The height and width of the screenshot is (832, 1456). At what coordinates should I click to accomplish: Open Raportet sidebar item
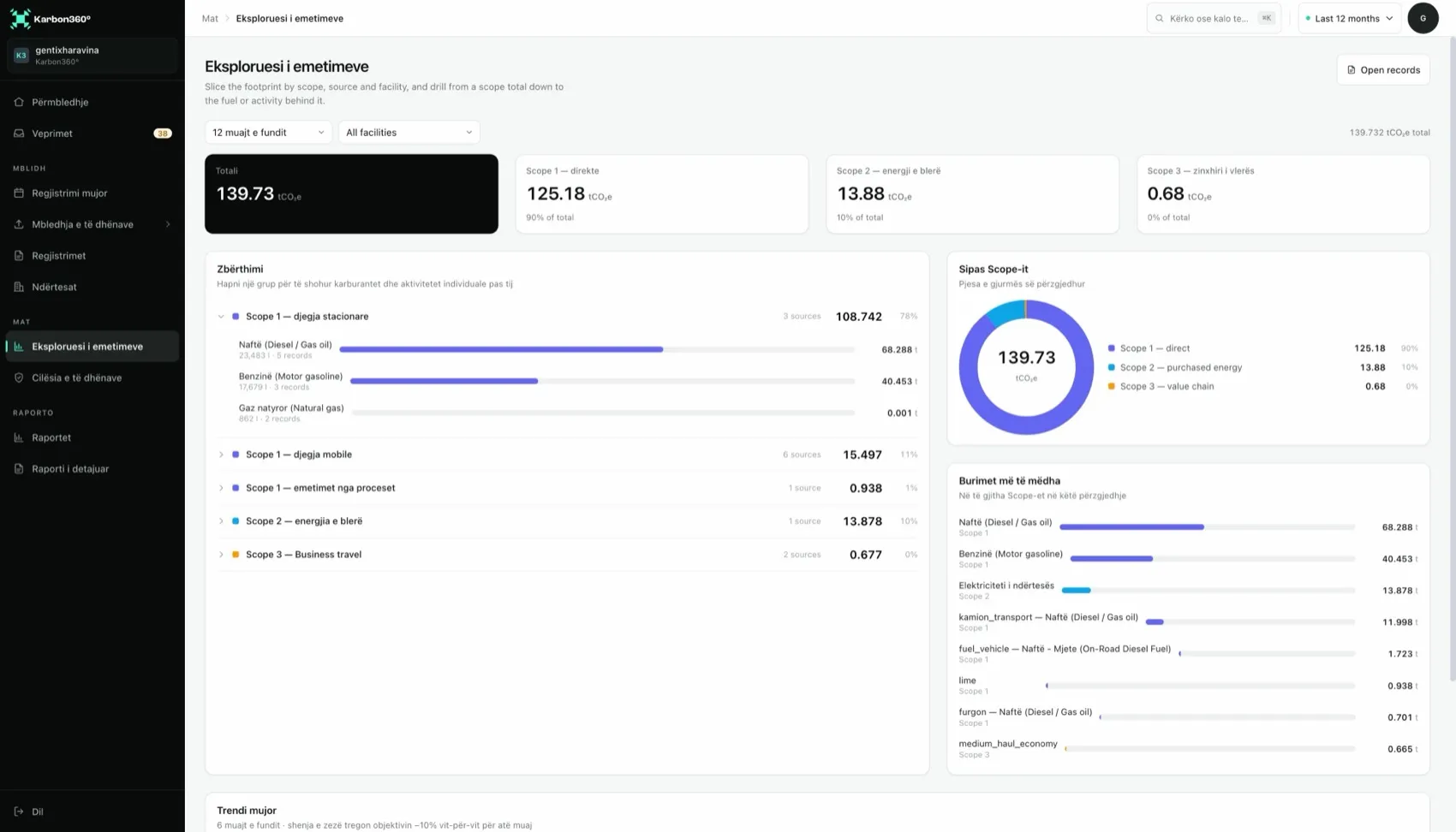[92, 437]
